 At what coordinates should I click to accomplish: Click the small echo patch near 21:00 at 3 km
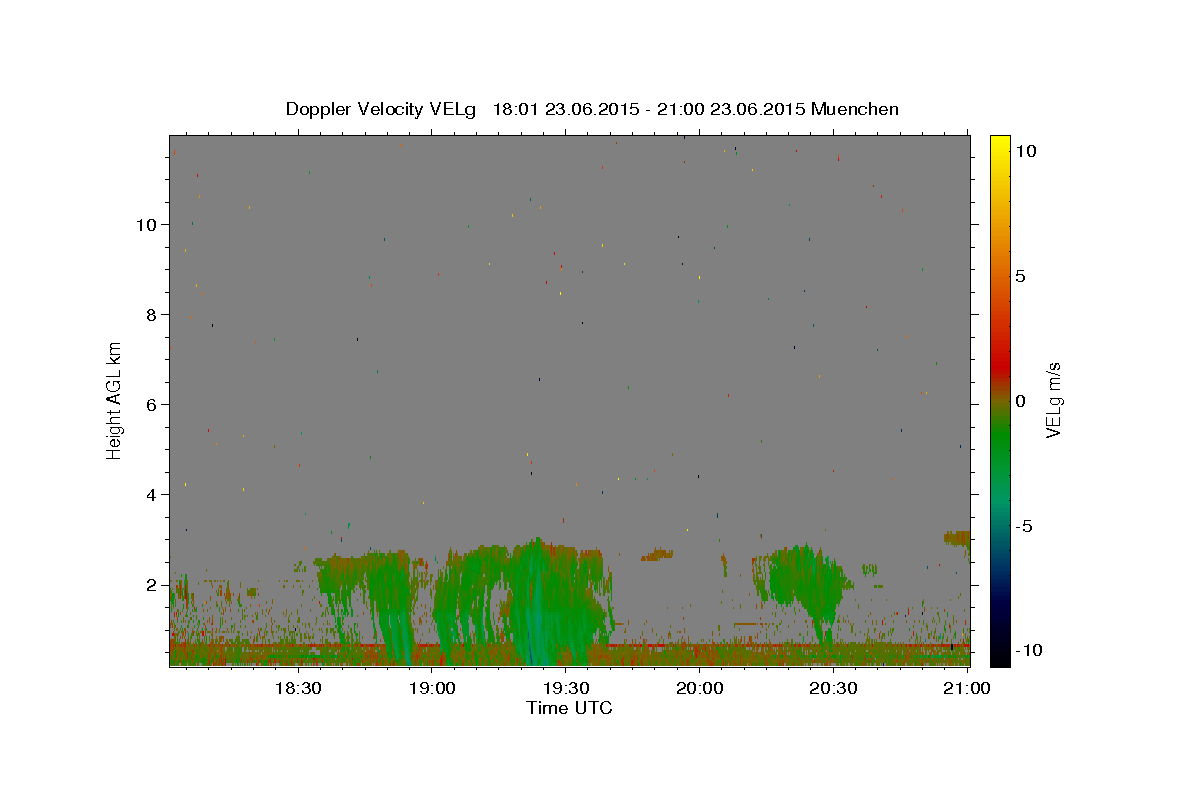pos(957,538)
